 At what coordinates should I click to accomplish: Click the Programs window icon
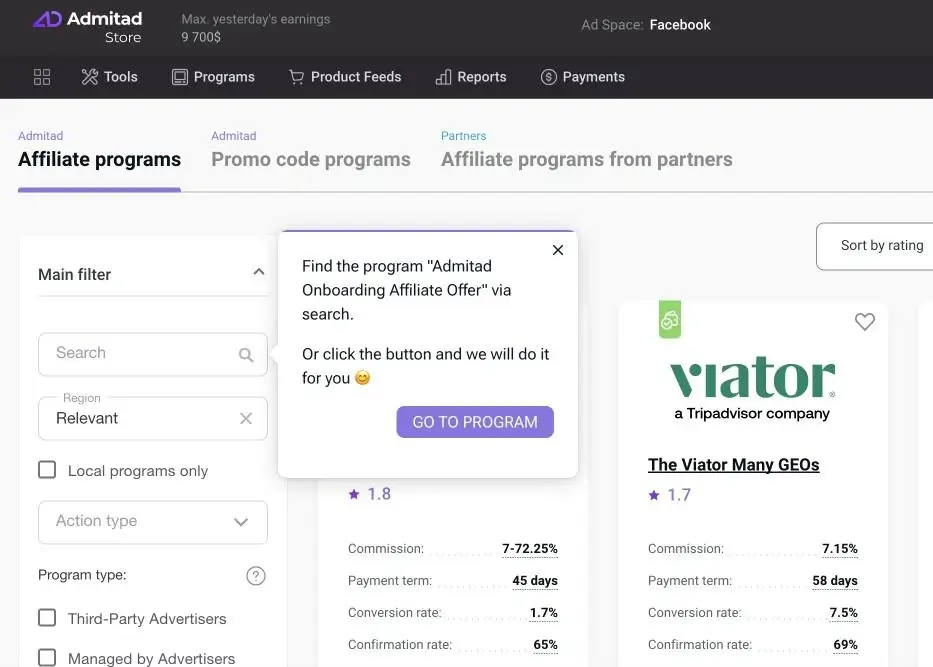(x=180, y=77)
